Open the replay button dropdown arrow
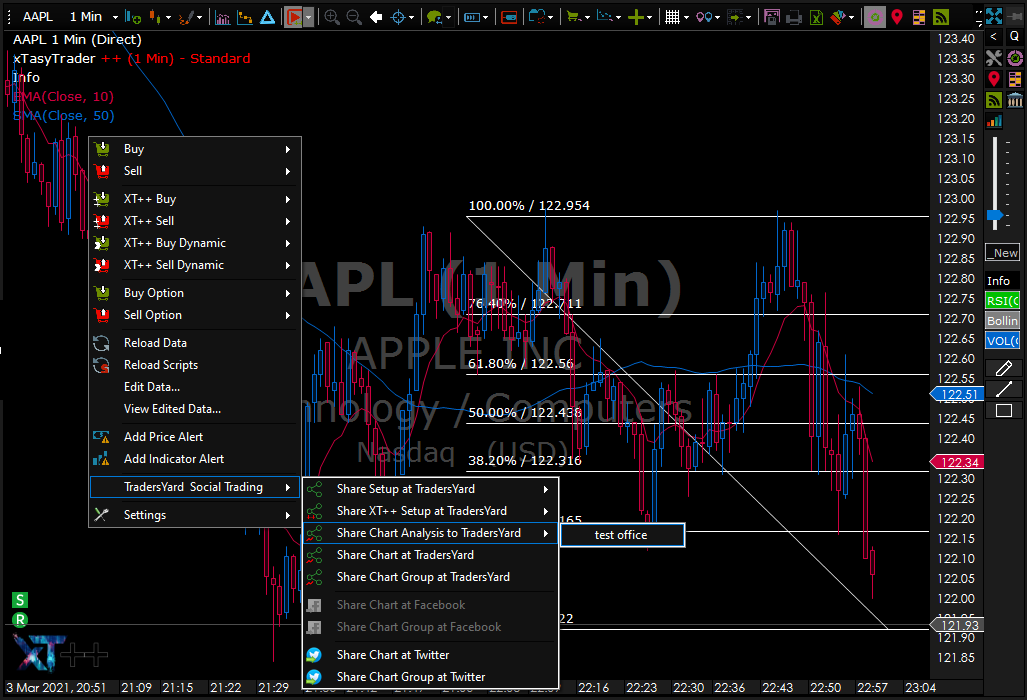Screen dimensions: 1027x700 coord(308,17)
